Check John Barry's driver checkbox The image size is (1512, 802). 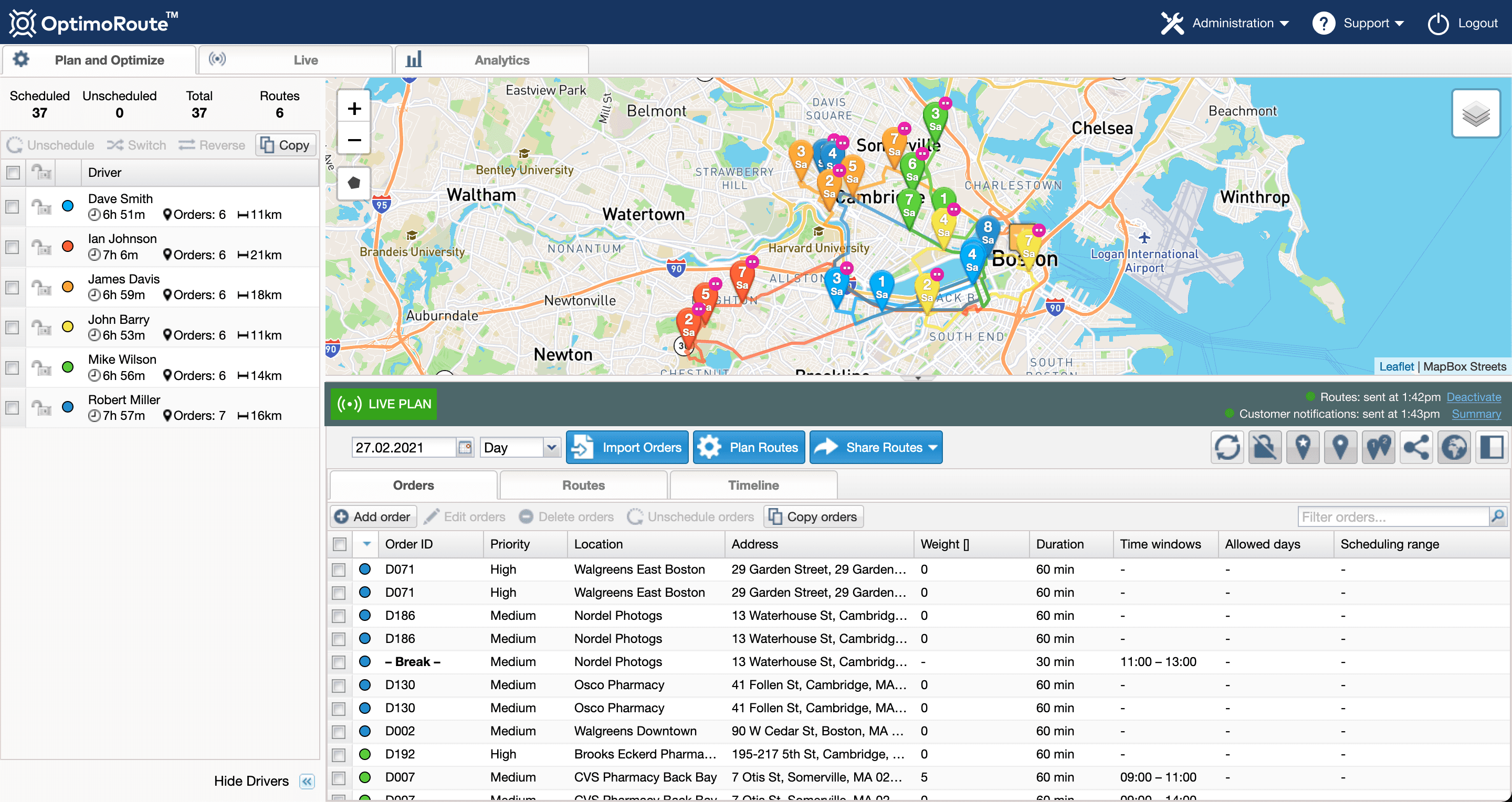tap(12, 327)
